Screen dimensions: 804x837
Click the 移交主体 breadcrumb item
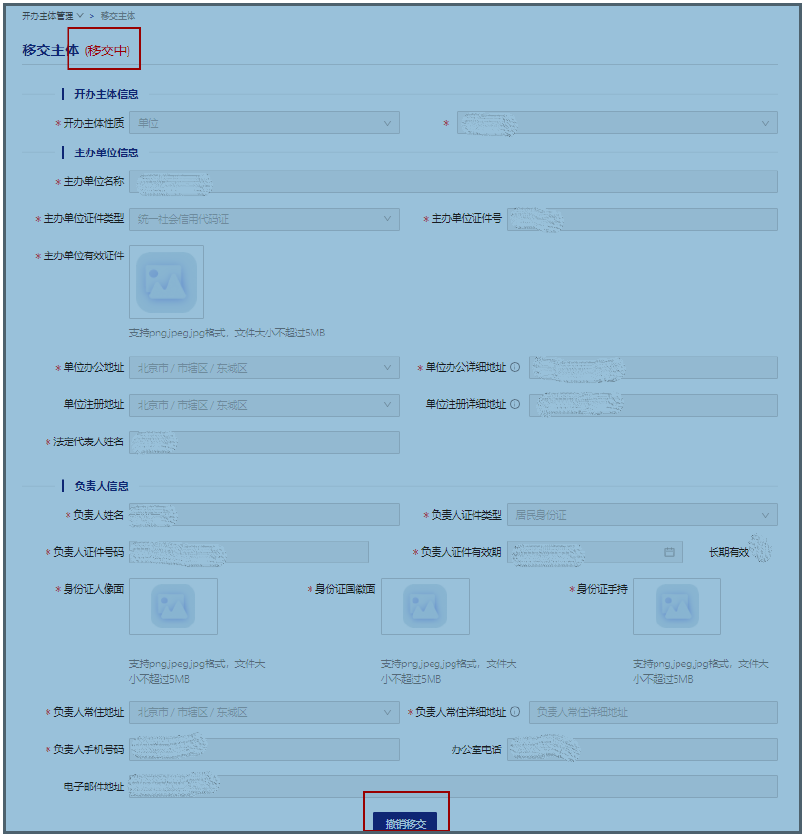pos(118,17)
